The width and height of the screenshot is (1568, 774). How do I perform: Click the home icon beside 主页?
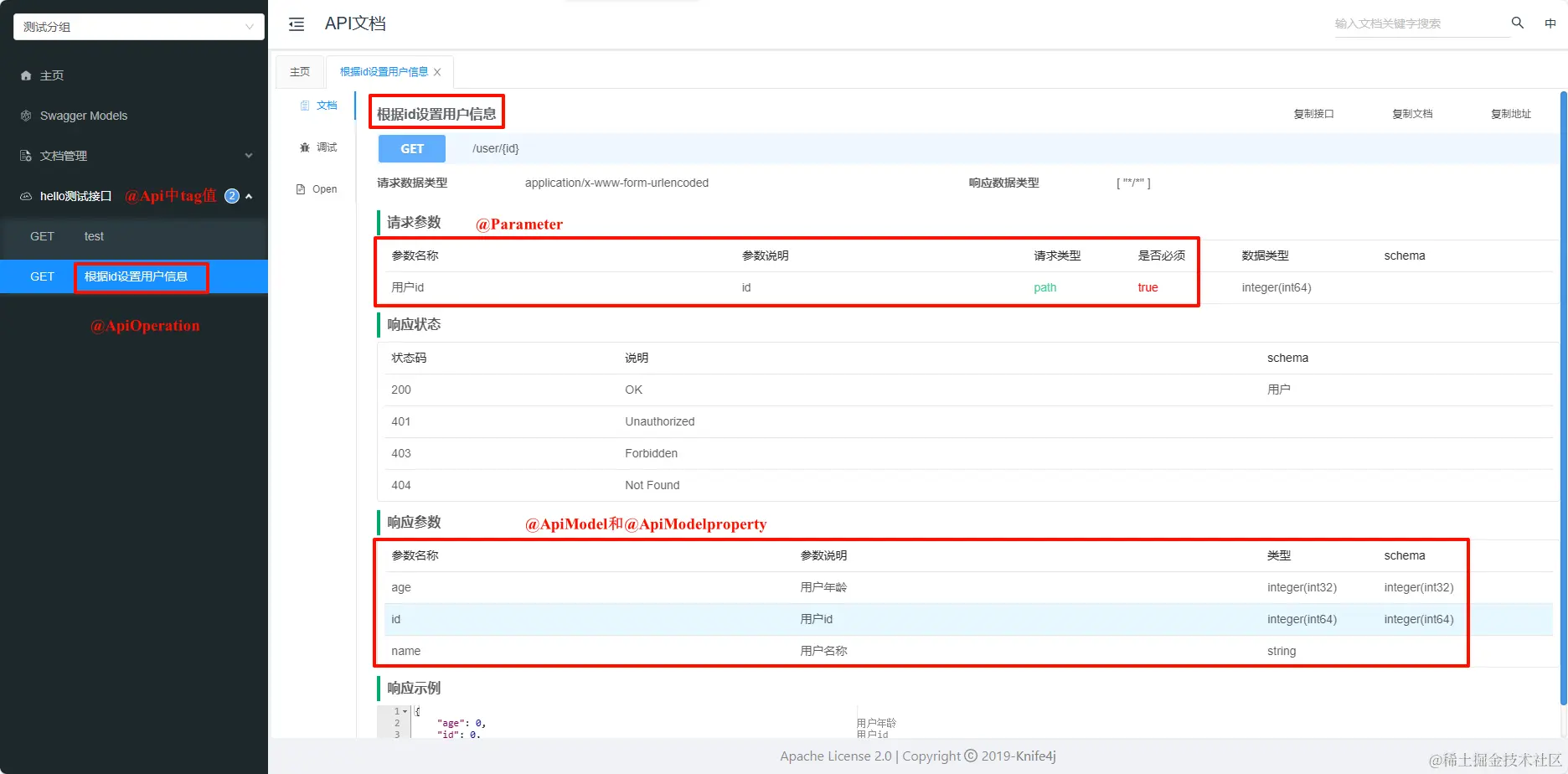tap(26, 75)
